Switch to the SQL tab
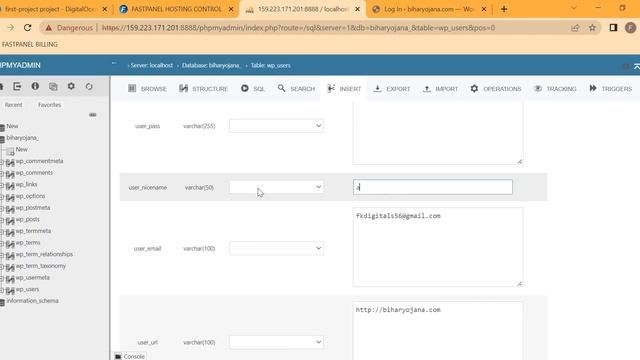 coord(253,89)
